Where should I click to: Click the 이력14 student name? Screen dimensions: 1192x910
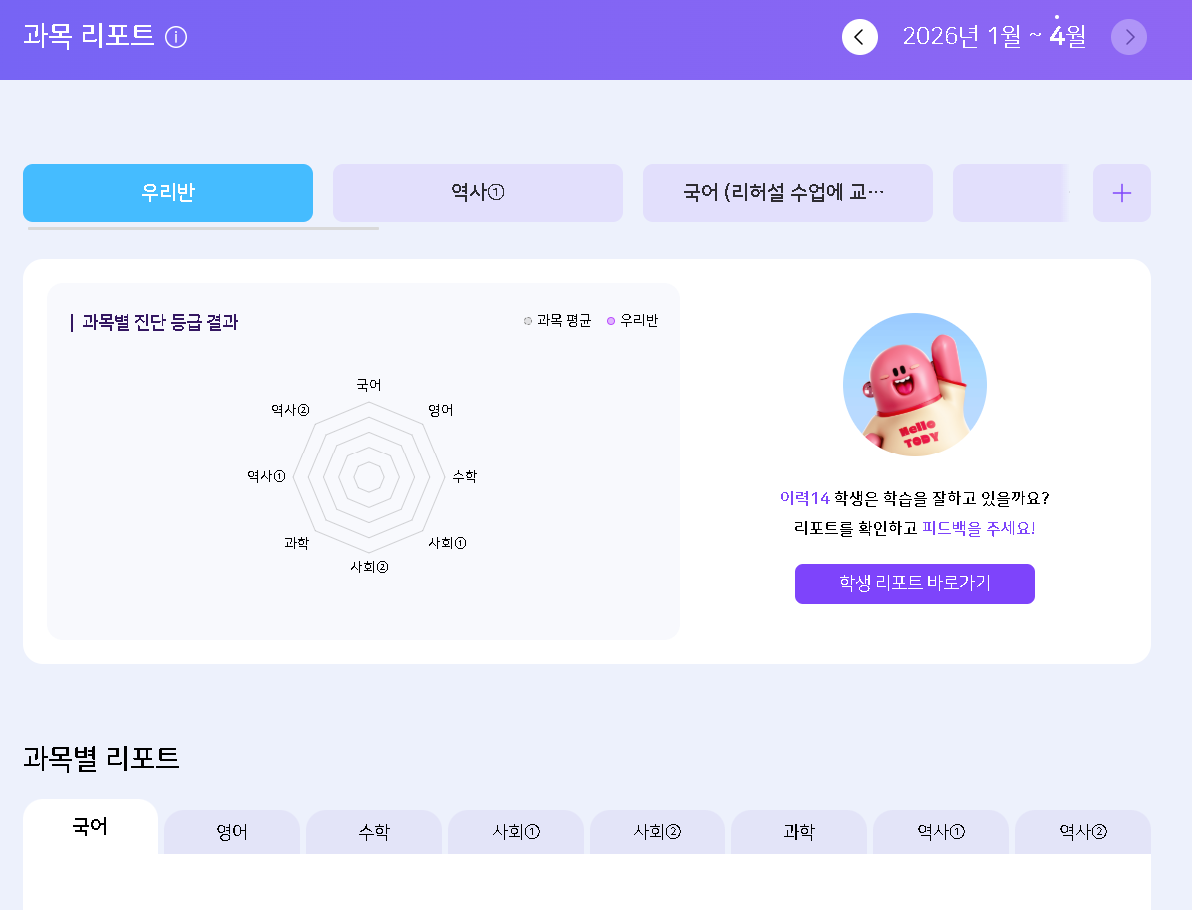(804, 498)
